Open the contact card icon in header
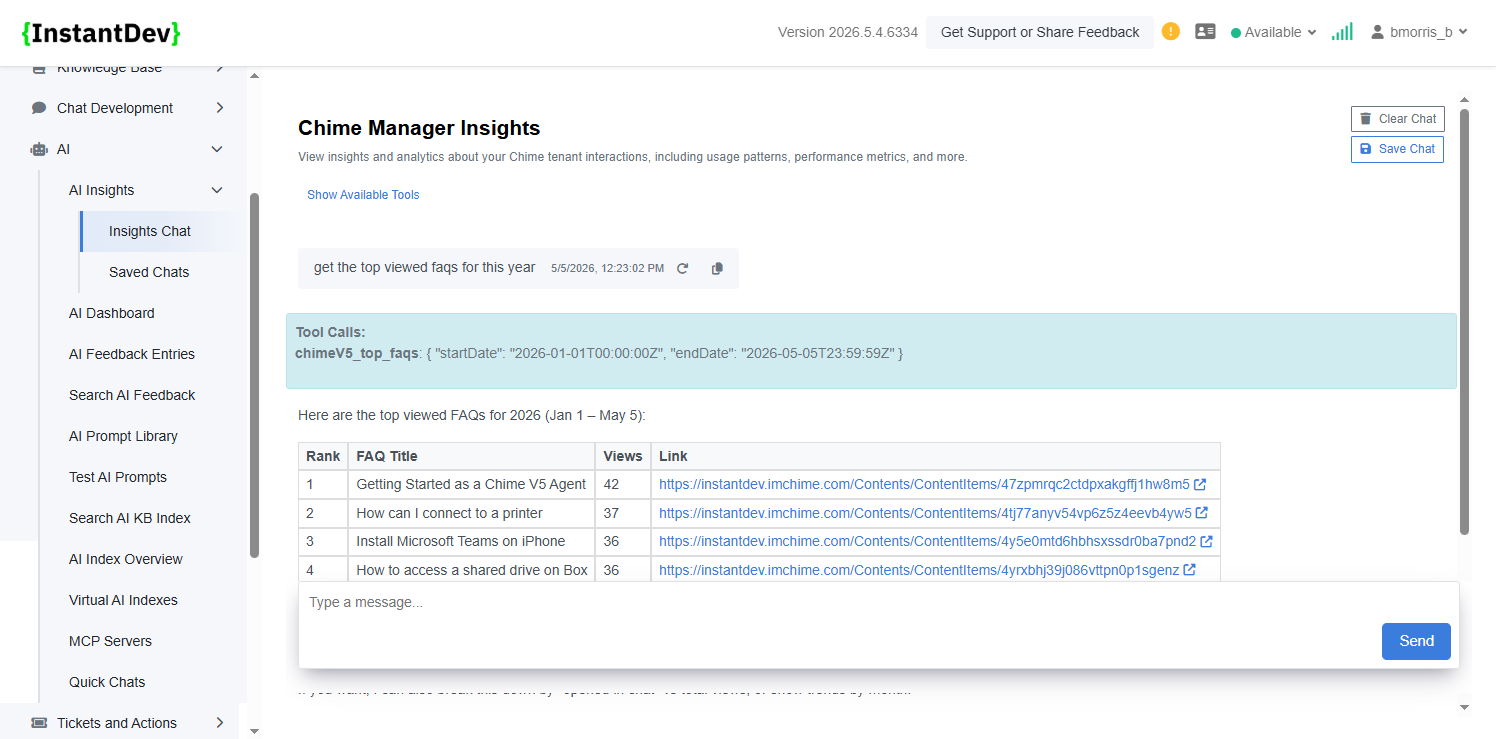The image size is (1496, 739). [1205, 32]
